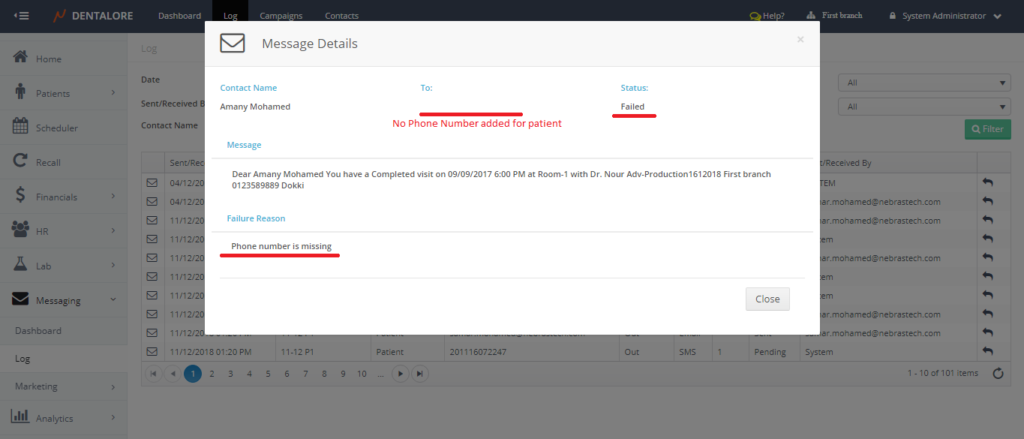Click envelope icon on the last log row
Image resolution: width=1024 pixels, height=439 pixels.
tap(152, 351)
